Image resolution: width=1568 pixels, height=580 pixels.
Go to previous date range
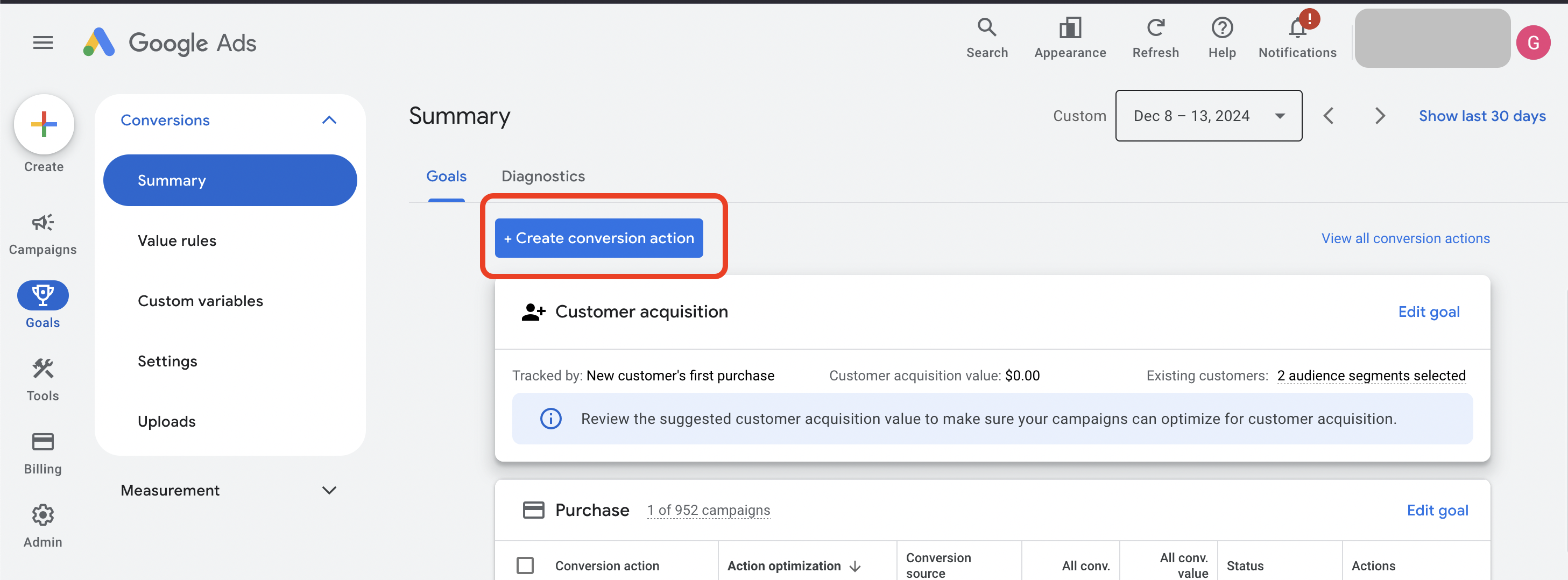tap(1328, 116)
